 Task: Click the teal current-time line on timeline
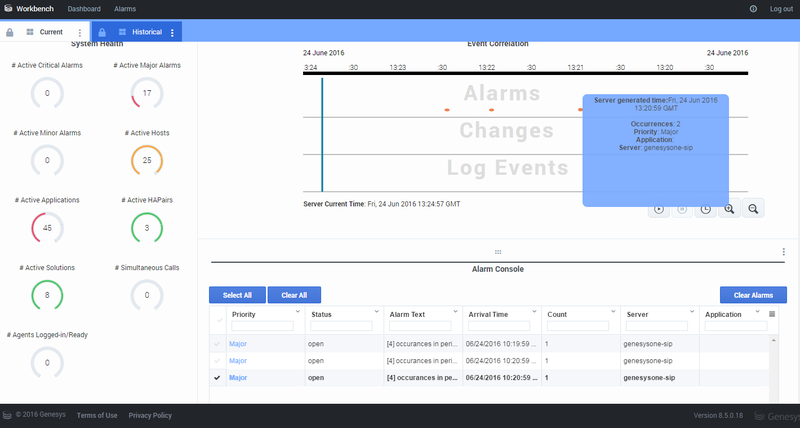tap(322, 135)
